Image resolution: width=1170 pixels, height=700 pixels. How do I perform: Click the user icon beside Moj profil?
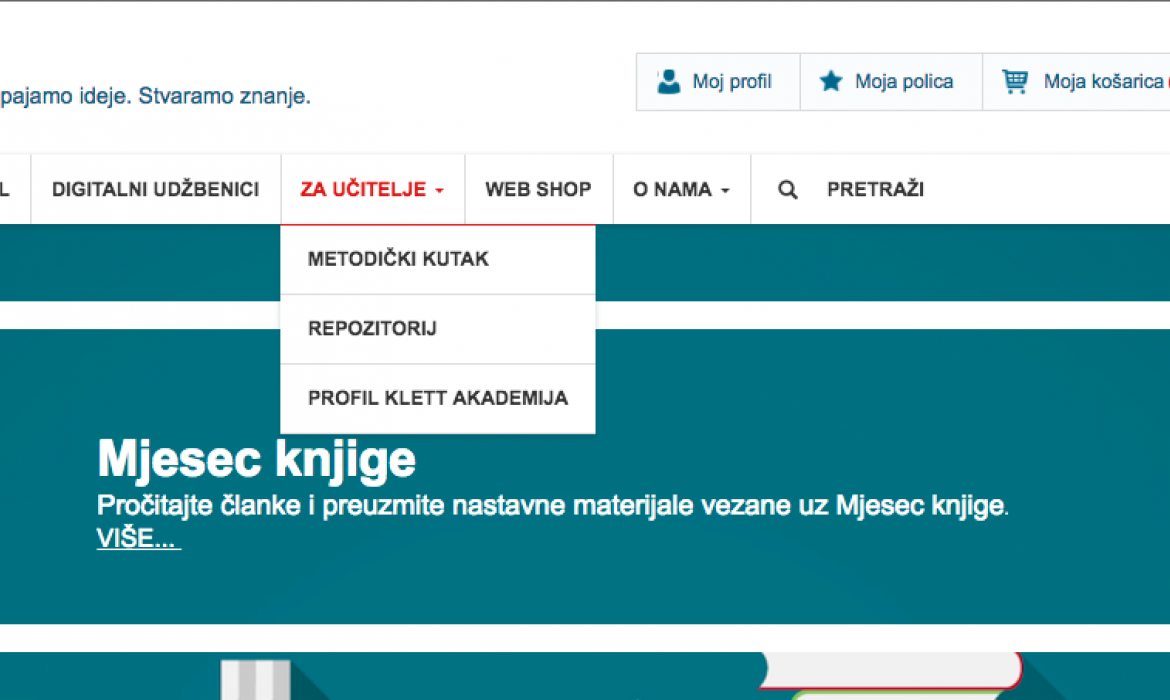(x=668, y=82)
